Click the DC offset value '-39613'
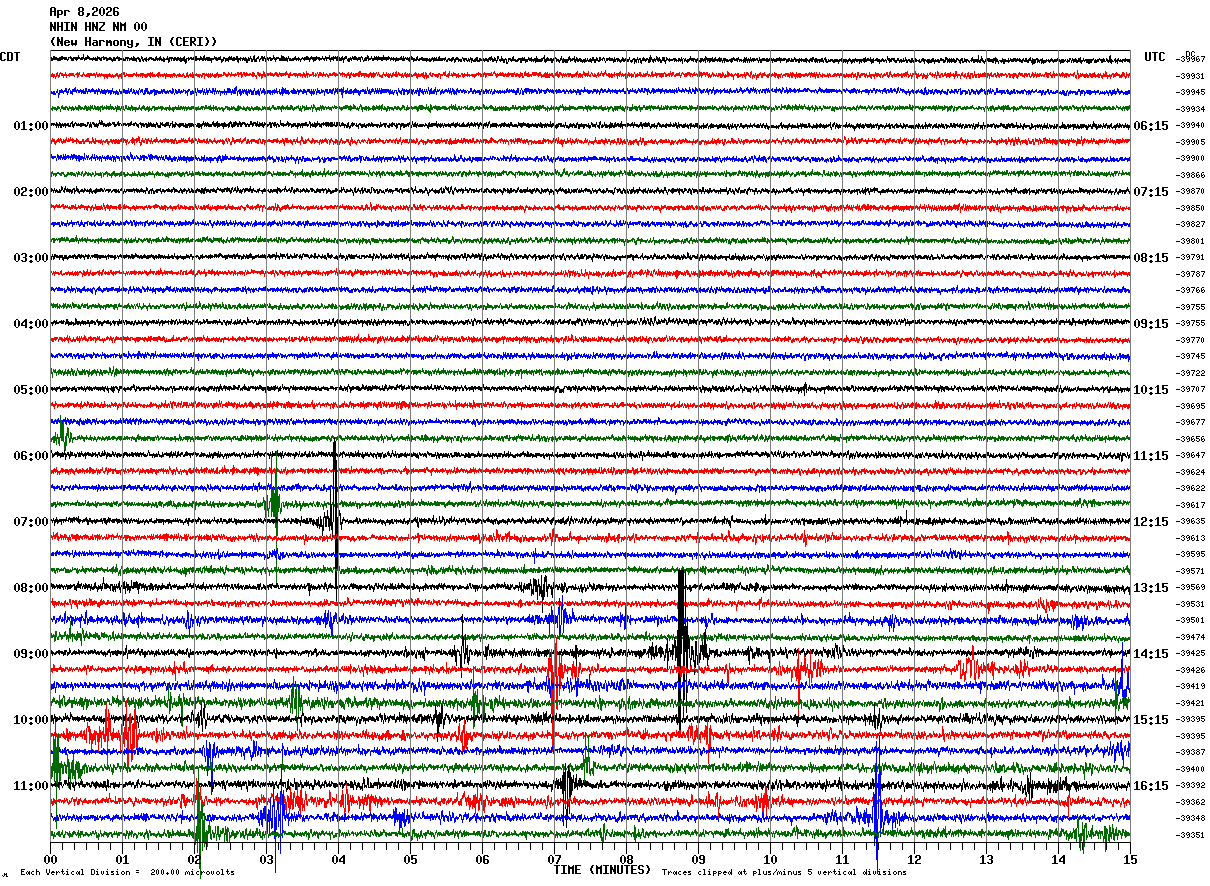 [1191, 538]
